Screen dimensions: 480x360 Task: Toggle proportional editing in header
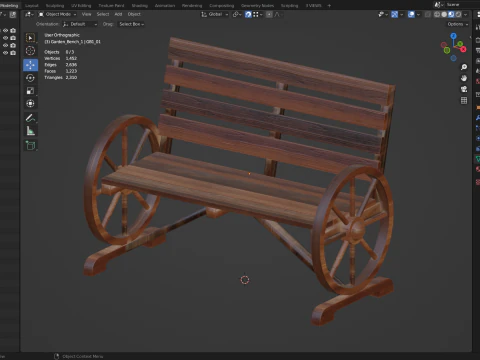[x=269, y=14]
